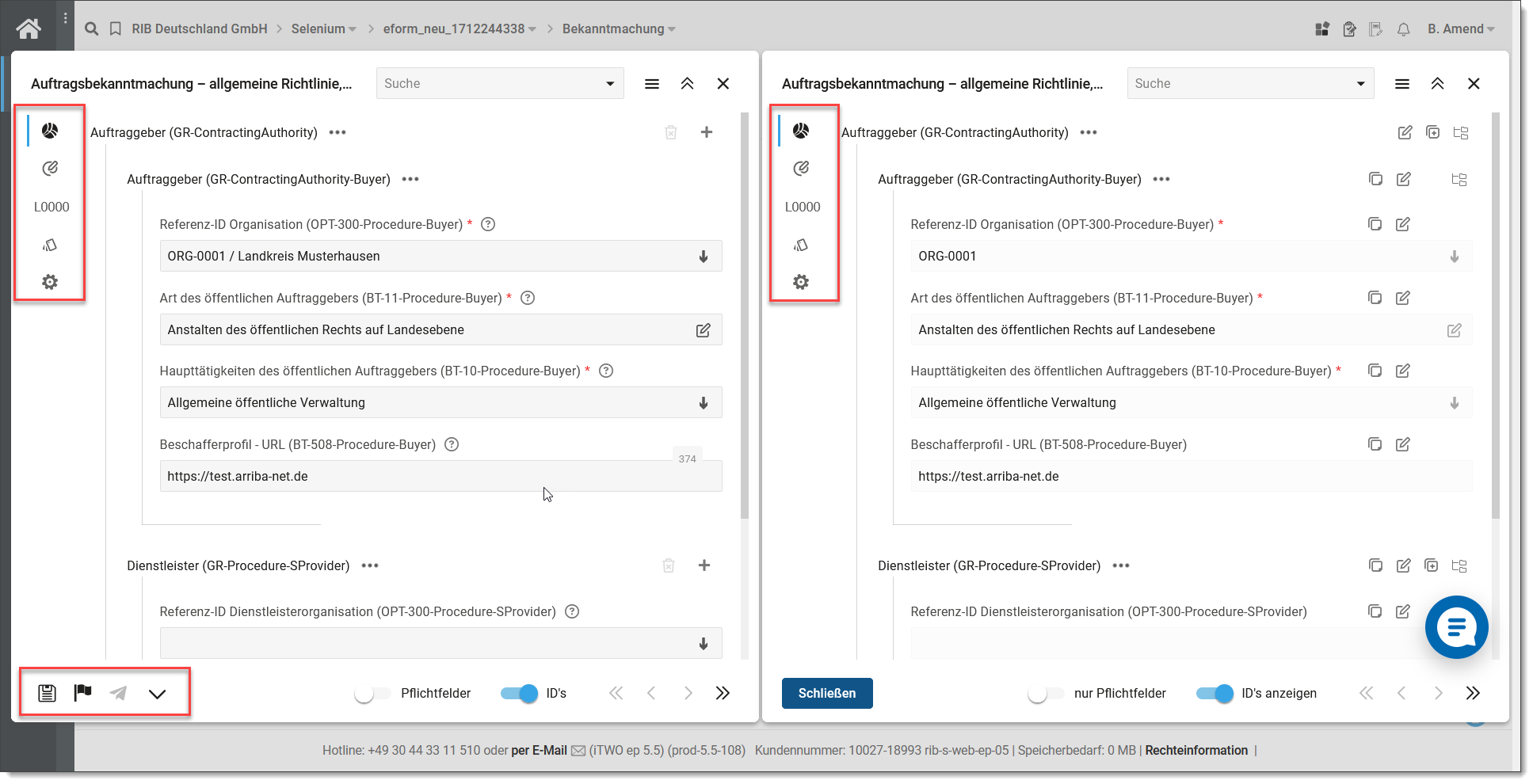Click hamburger menu icon in left panel header
This screenshot has height=784, width=1533.
[652, 84]
